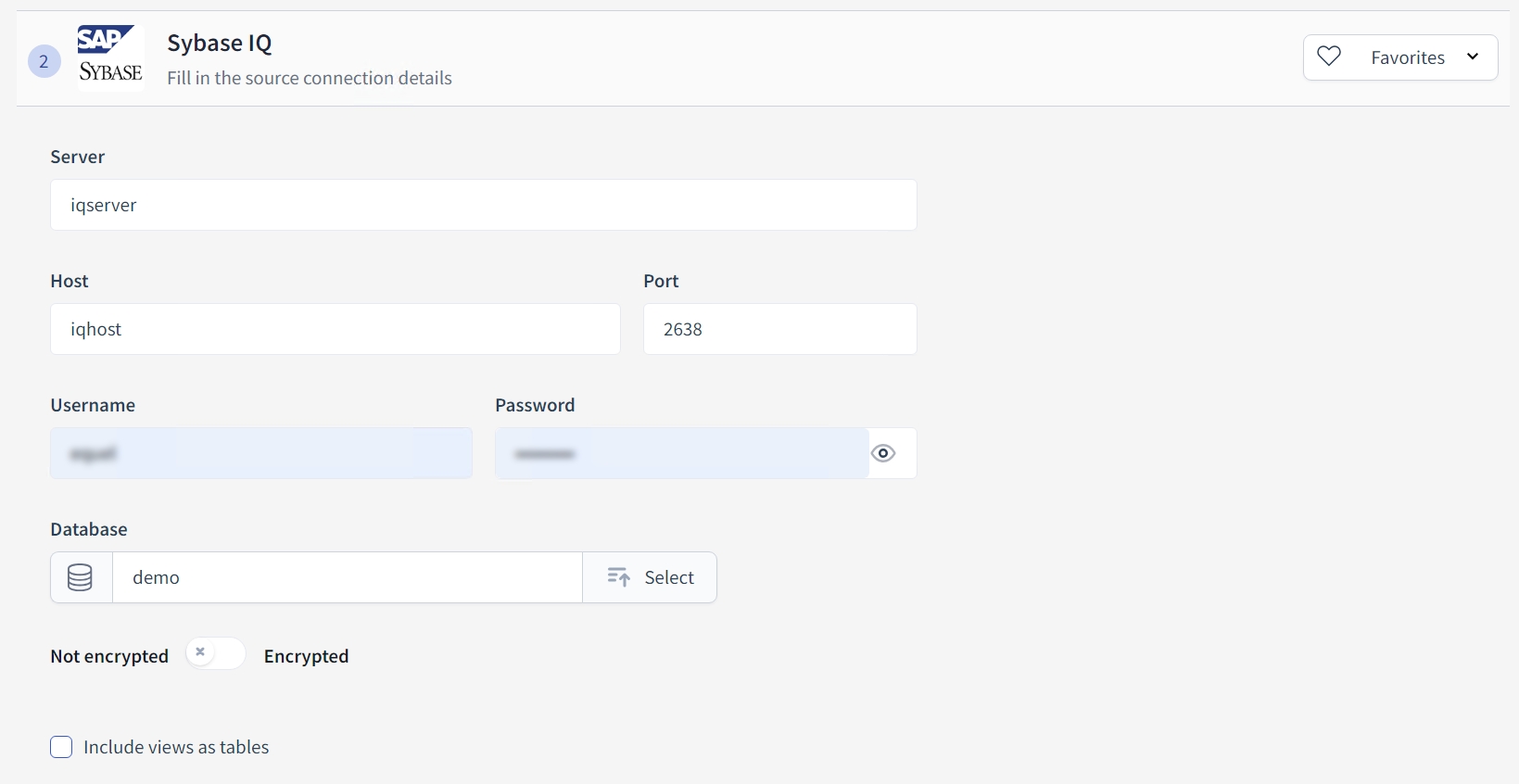The height and width of the screenshot is (784, 1519).
Task: Click the Encrypted label
Action: [306, 656]
